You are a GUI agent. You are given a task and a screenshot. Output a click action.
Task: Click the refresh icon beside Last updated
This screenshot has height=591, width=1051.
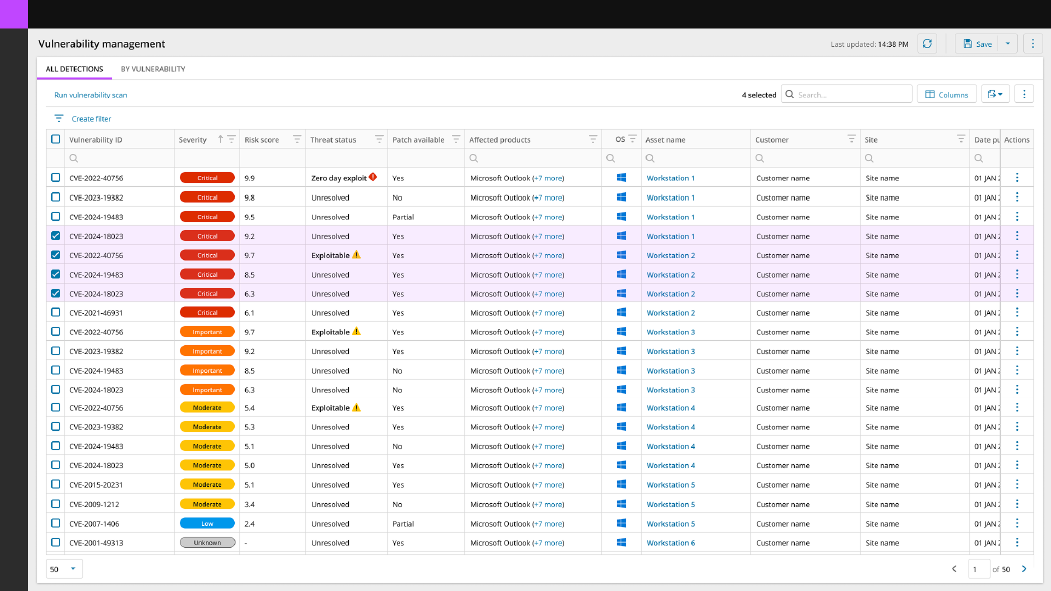[x=928, y=44]
